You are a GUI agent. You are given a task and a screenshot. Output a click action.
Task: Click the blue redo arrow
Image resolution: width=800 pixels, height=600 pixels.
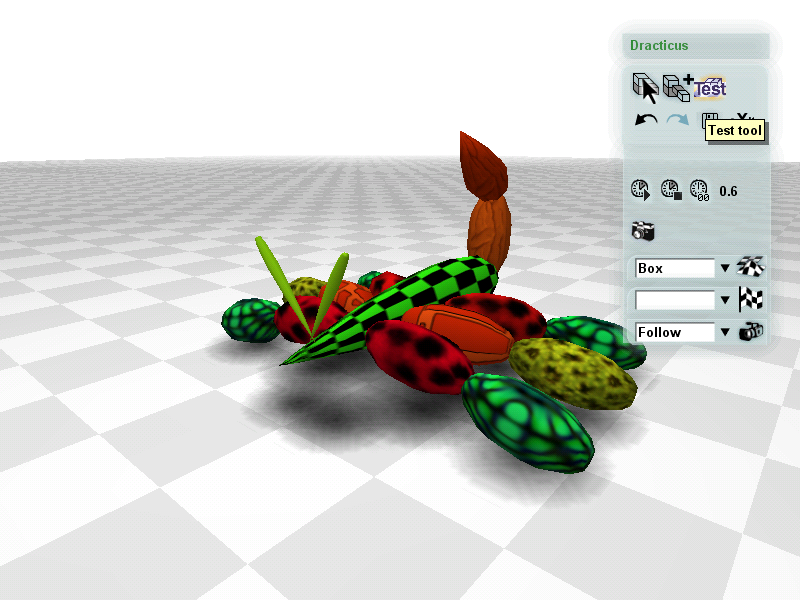[x=678, y=119]
